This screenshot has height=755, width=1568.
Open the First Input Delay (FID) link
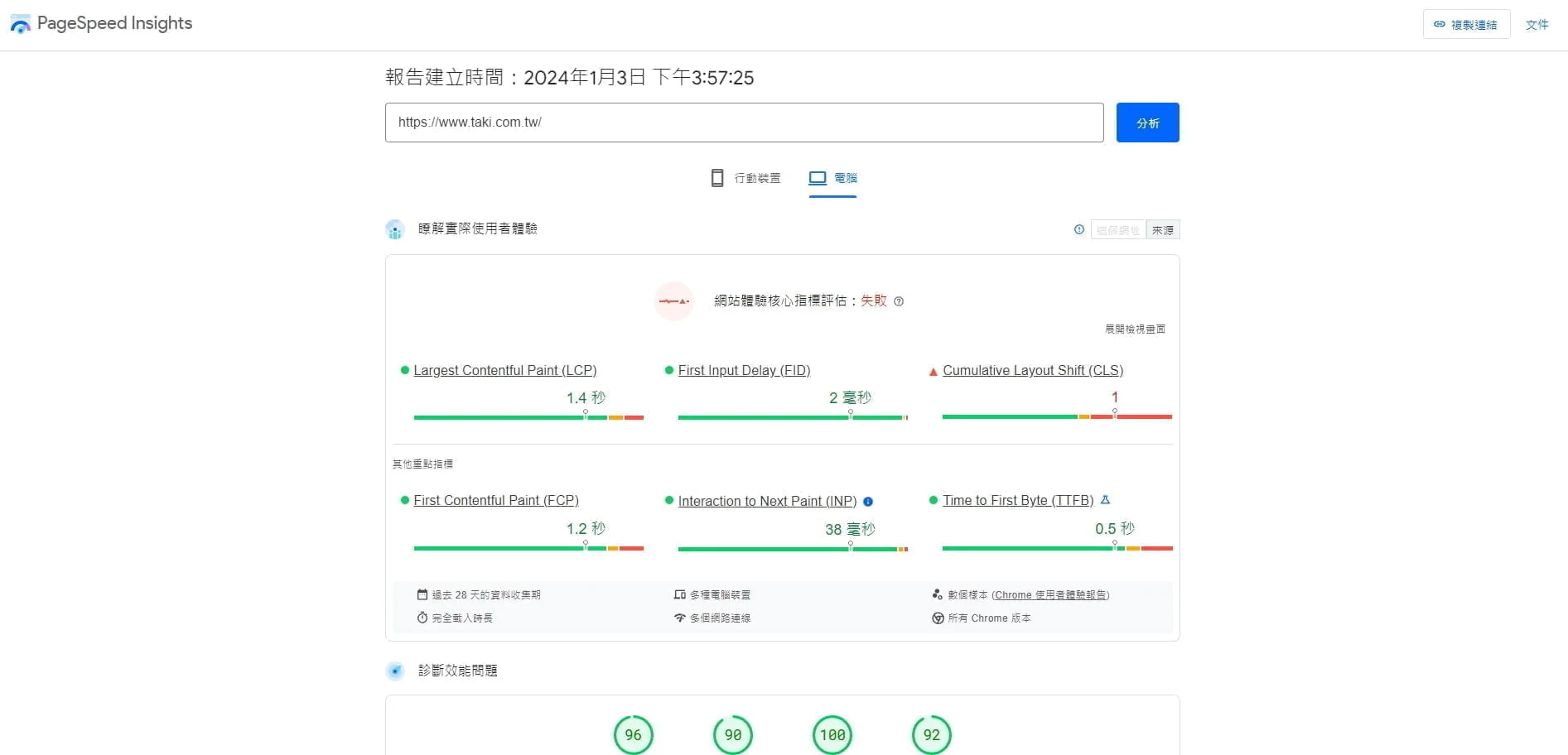(x=744, y=370)
